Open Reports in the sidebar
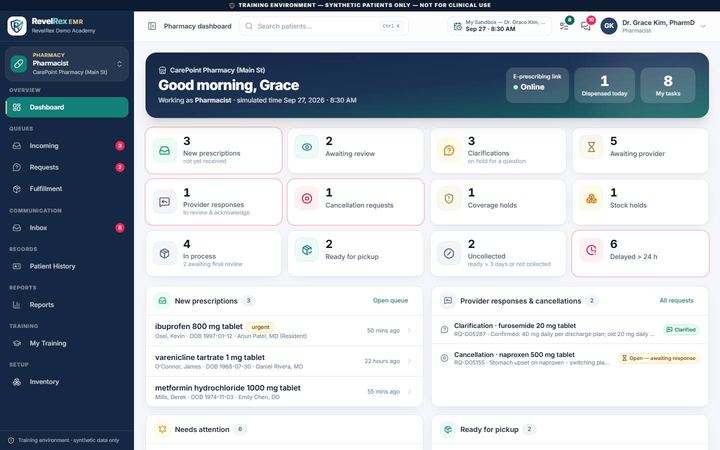 67,305
